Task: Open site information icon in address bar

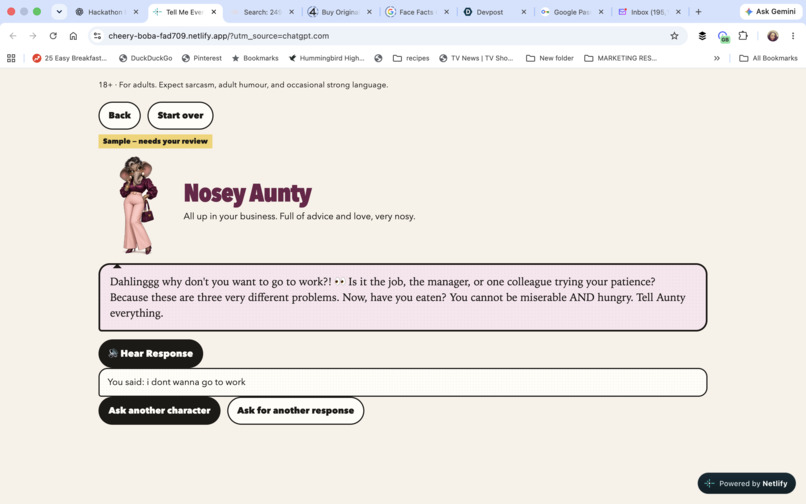Action: coord(97,36)
